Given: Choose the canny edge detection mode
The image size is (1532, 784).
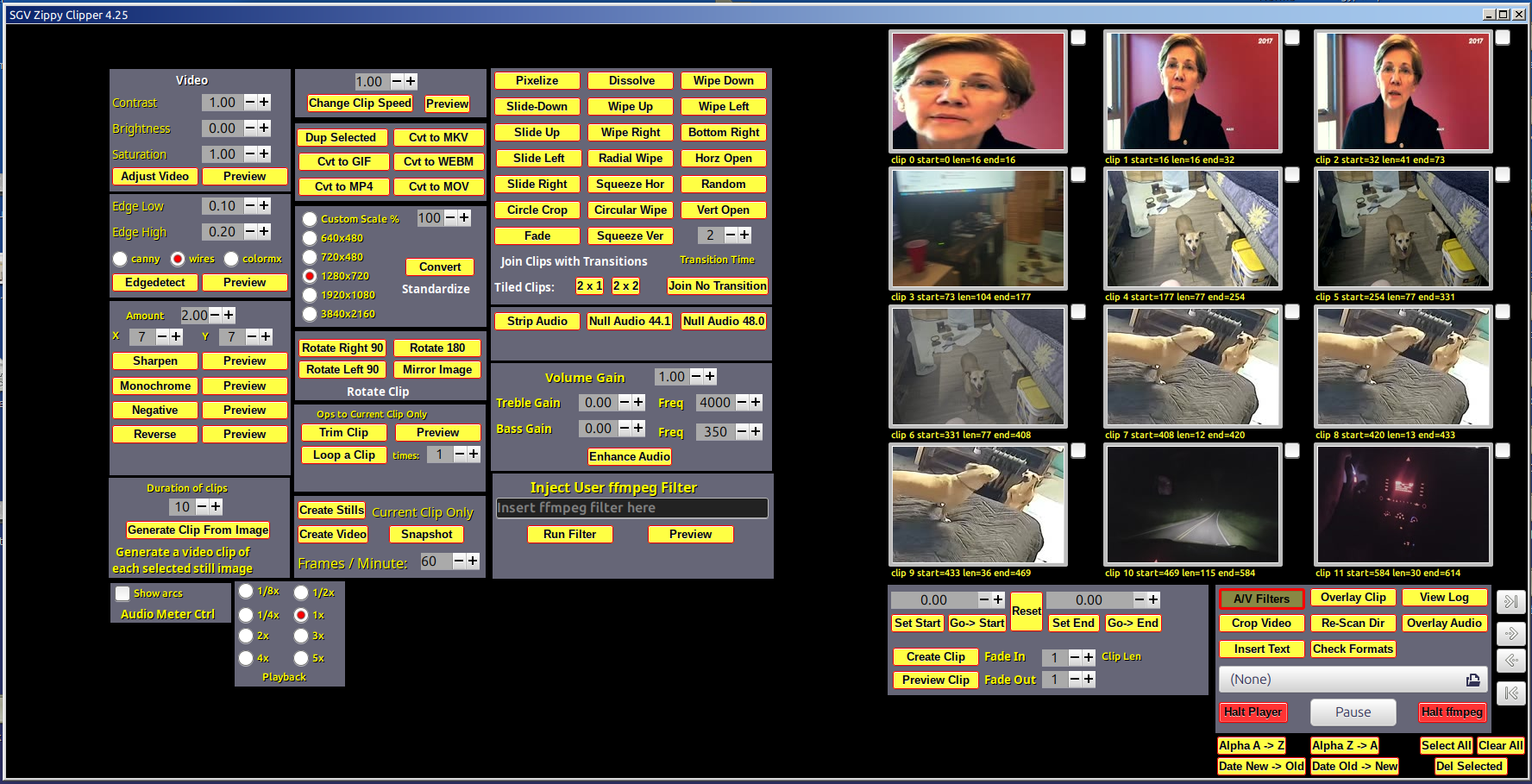Looking at the screenshot, I should pyautogui.click(x=121, y=259).
